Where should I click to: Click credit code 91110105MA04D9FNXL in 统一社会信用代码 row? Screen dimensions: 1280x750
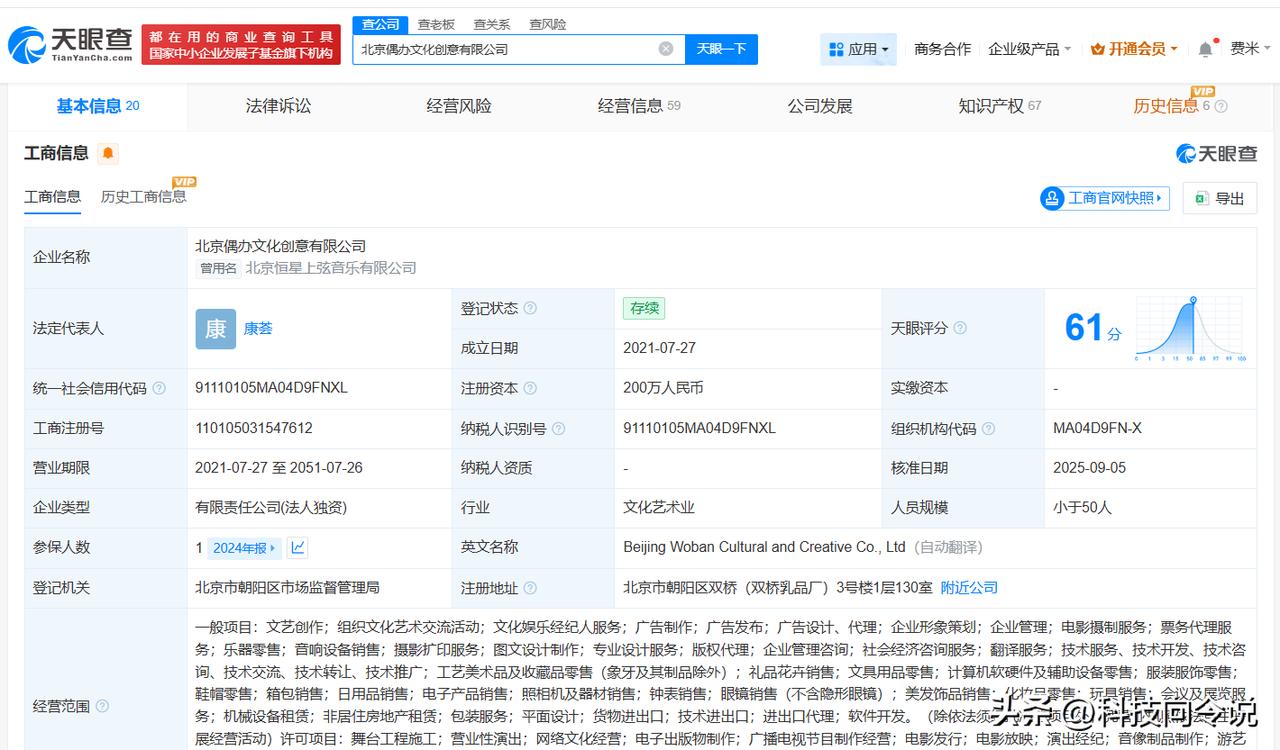pos(272,388)
